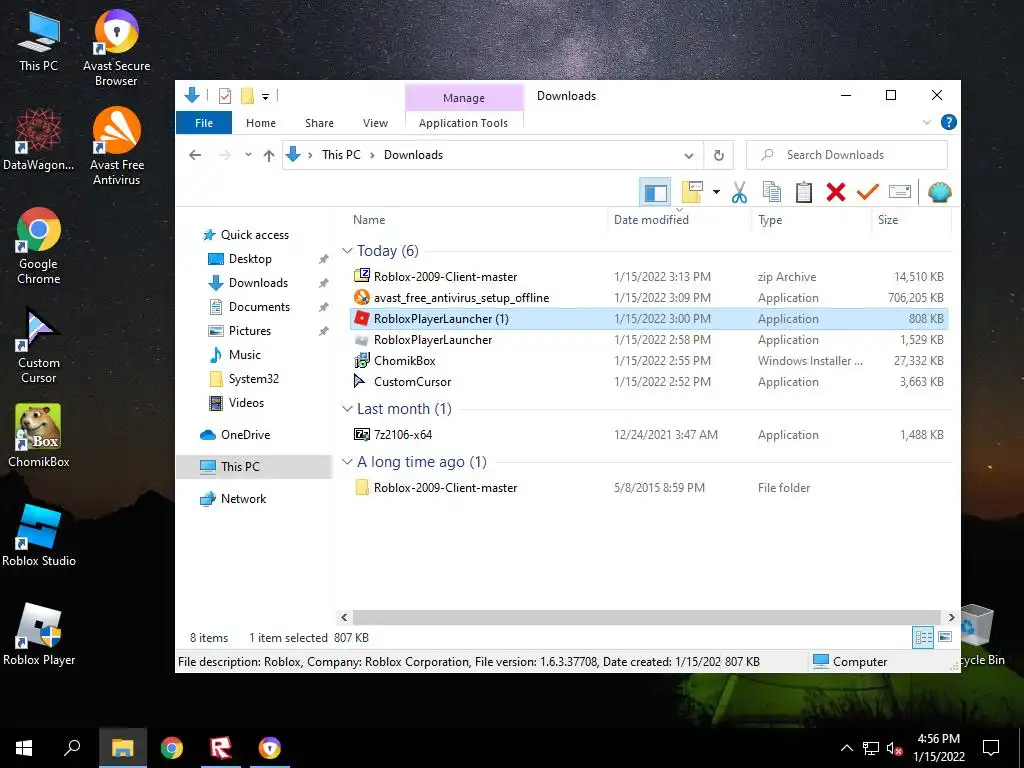Open Avast Secure Browser desktop shortcut
The image size is (1024, 768).
(116, 48)
